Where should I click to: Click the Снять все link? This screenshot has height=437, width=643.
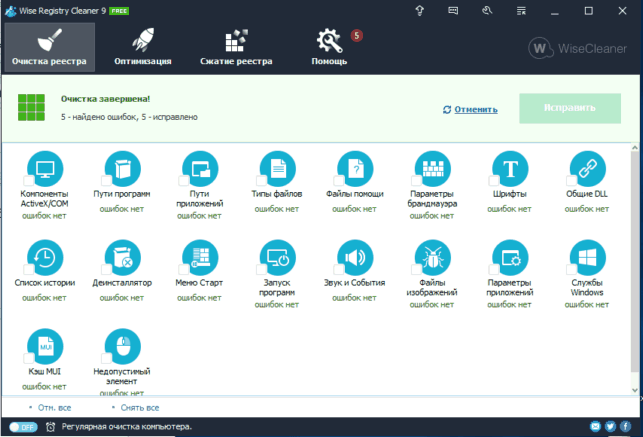tap(139, 408)
